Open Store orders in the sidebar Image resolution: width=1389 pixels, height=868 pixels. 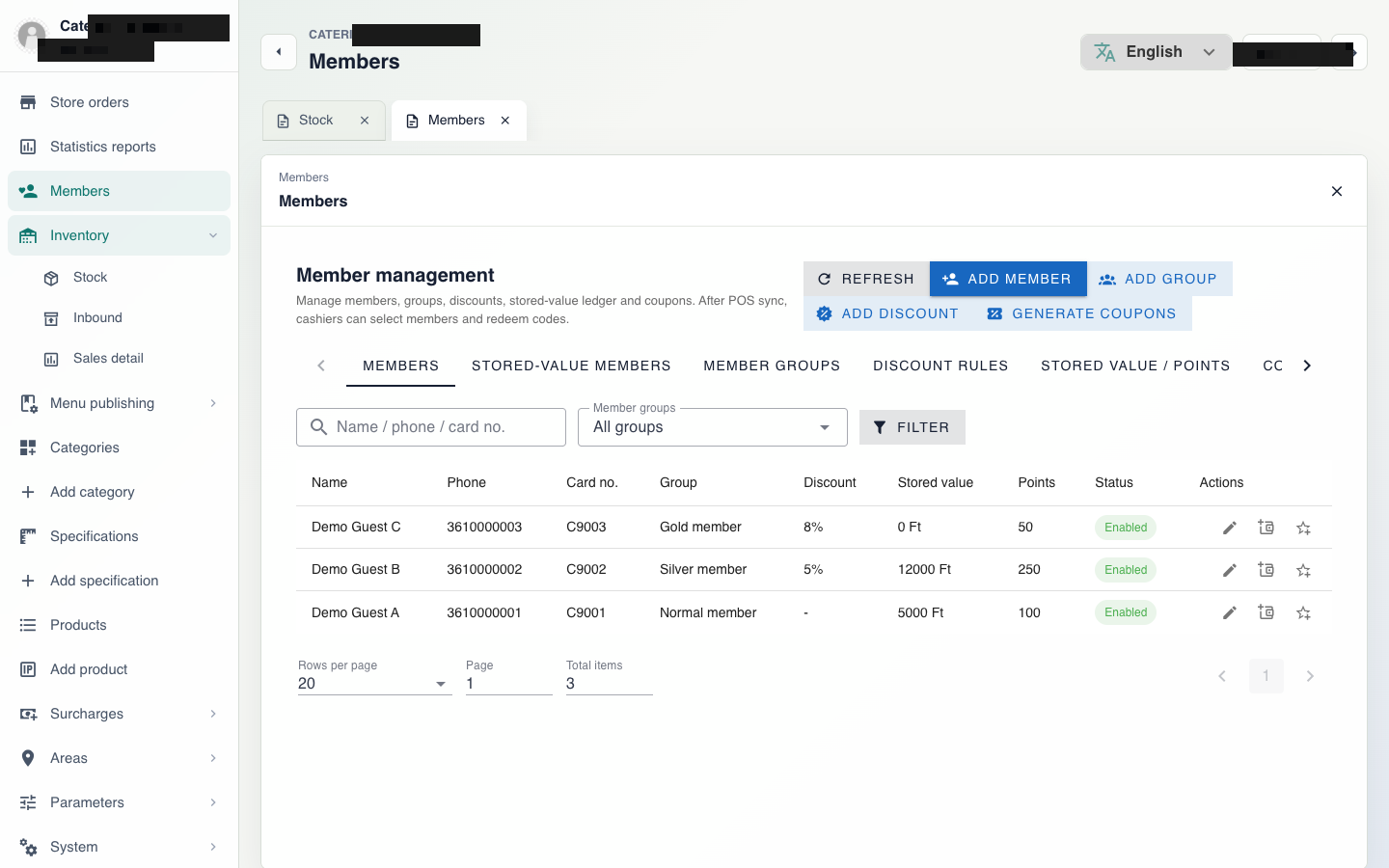point(119,102)
